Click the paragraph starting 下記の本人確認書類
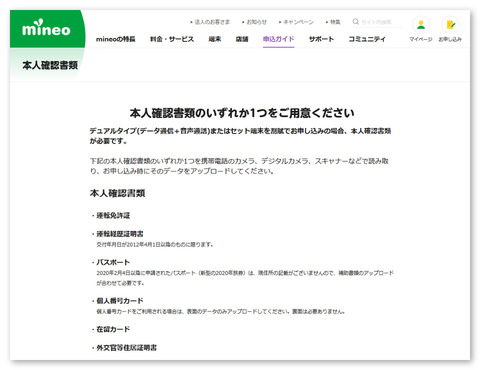Image resolution: width=480 pixels, height=370 pixels. coord(239,166)
